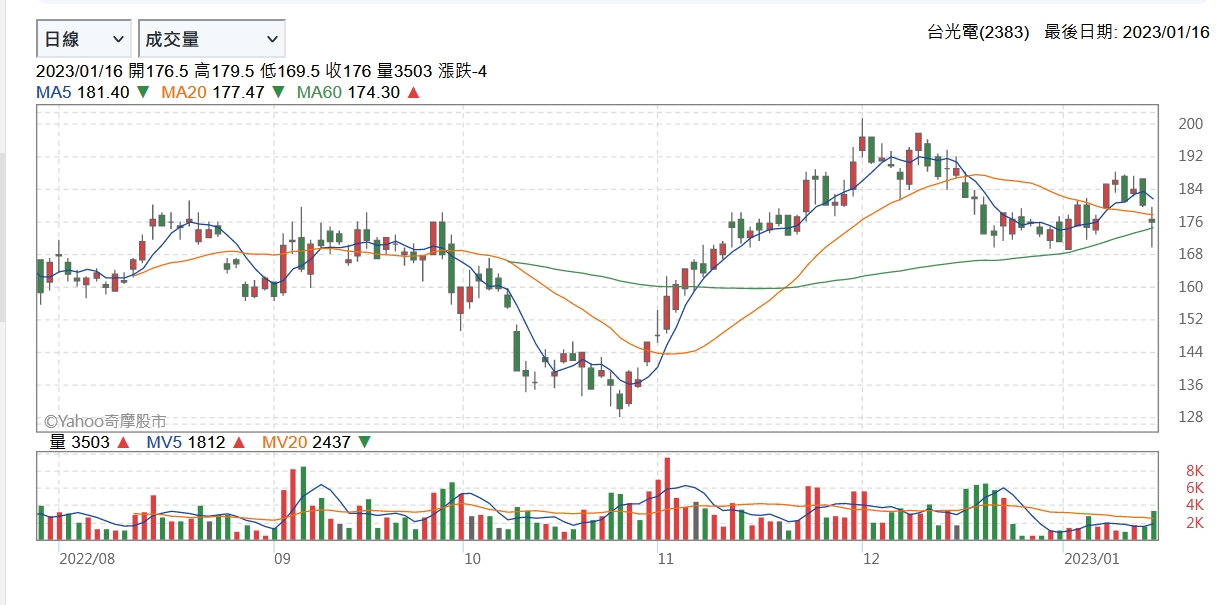Click the 184 price axis label
This screenshot has width=1222, height=605.
click(x=1191, y=189)
